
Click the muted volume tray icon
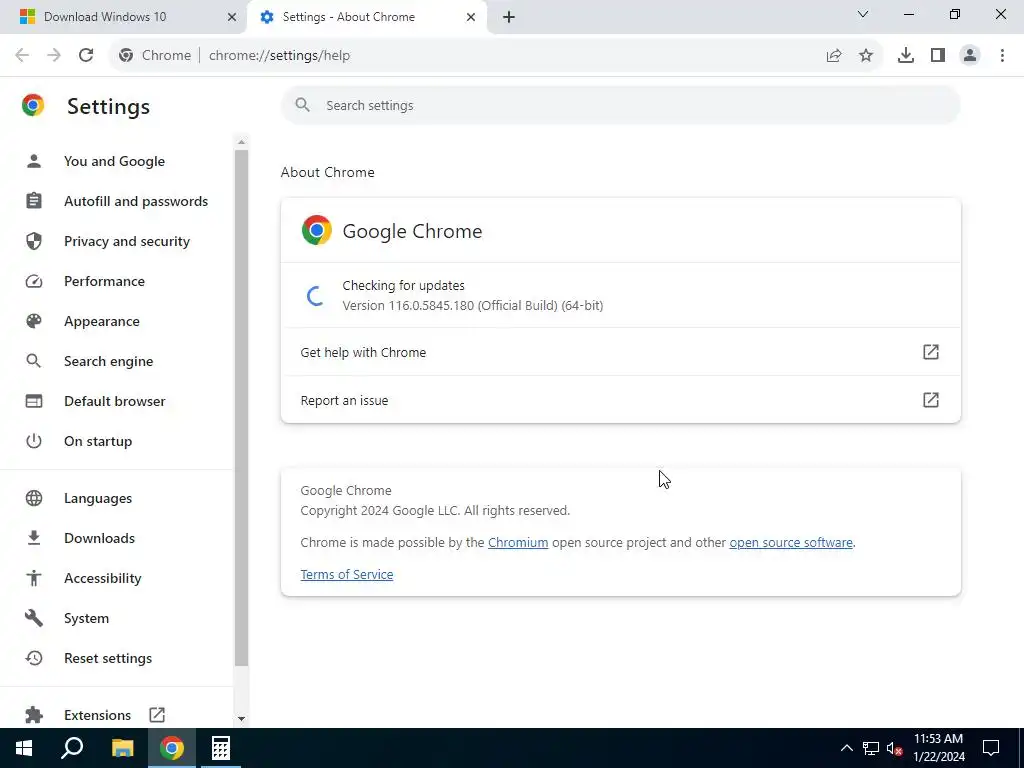[894, 748]
